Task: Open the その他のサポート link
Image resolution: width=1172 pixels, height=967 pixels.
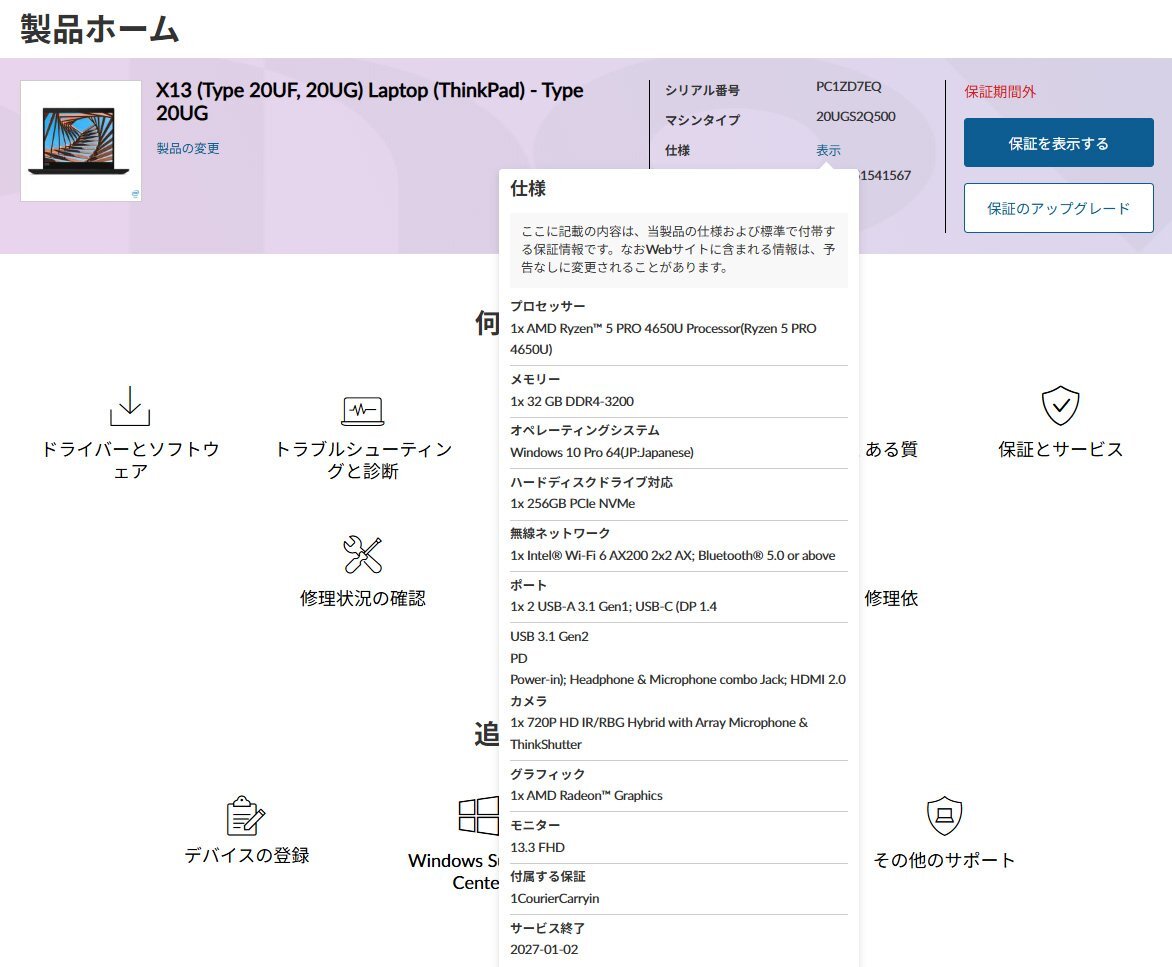Action: 944,860
